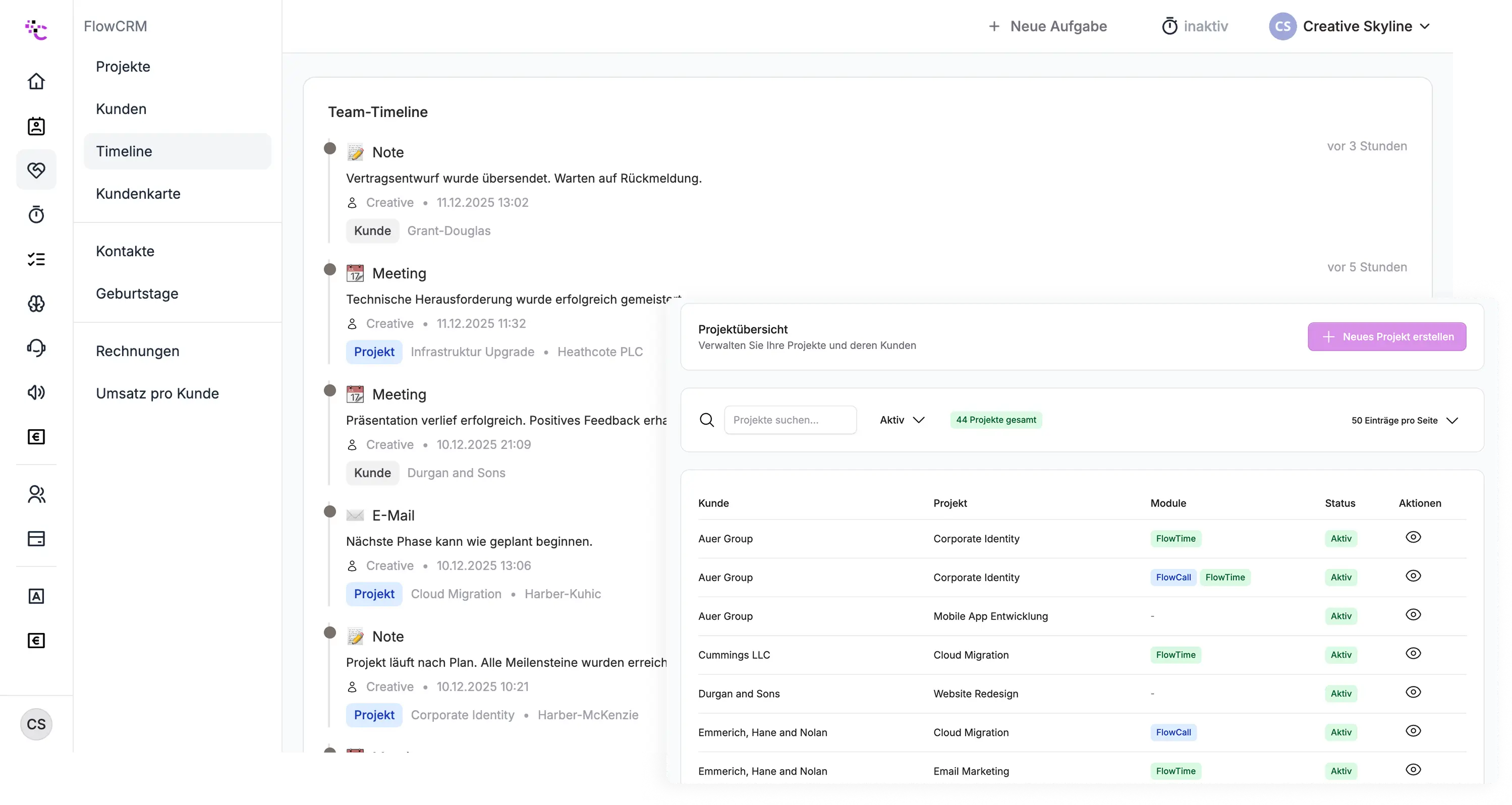
Task: Toggle the inaktiv timer status
Action: tap(1196, 26)
